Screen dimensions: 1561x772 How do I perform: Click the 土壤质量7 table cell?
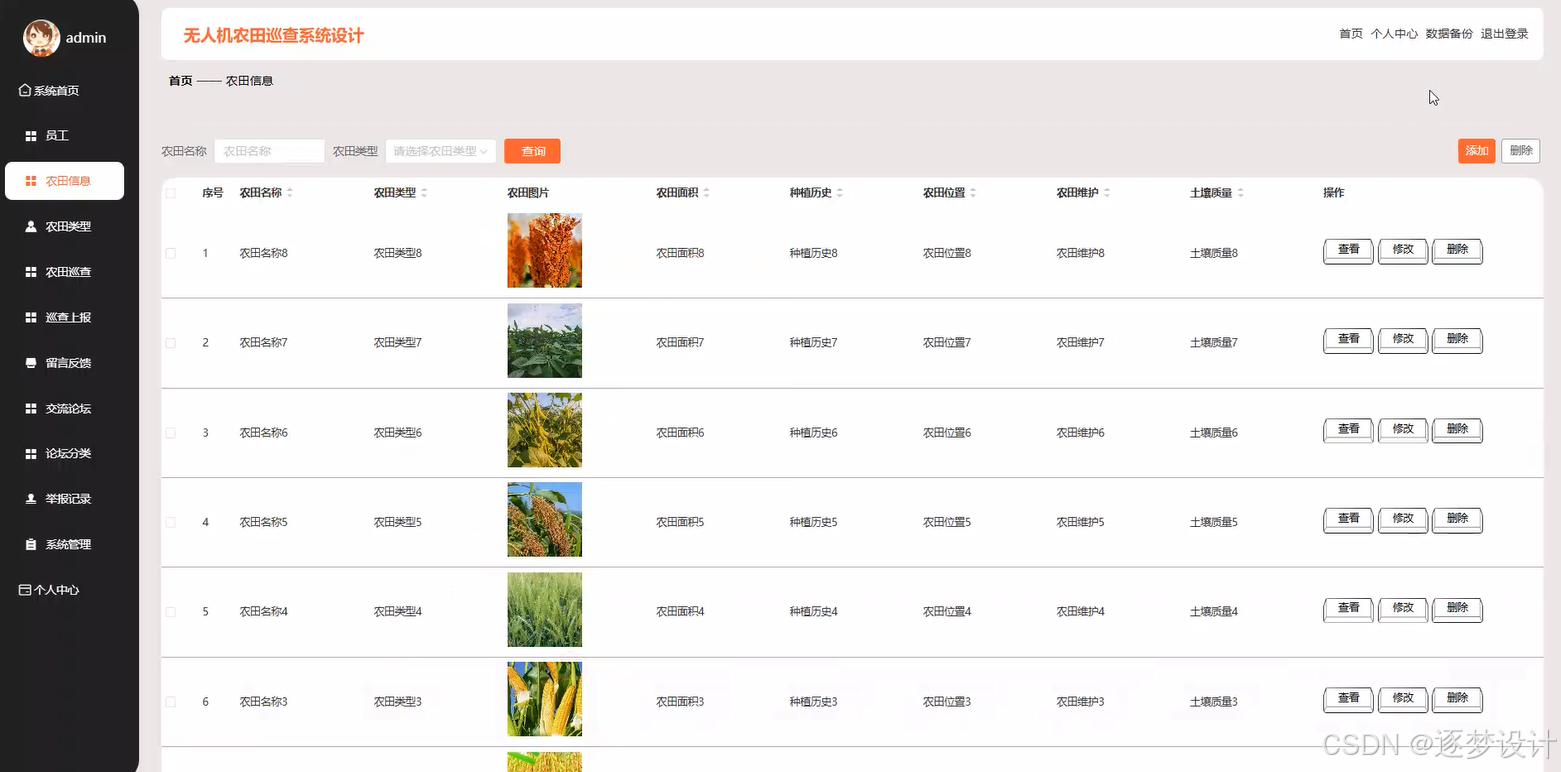tap(1214, 343)
